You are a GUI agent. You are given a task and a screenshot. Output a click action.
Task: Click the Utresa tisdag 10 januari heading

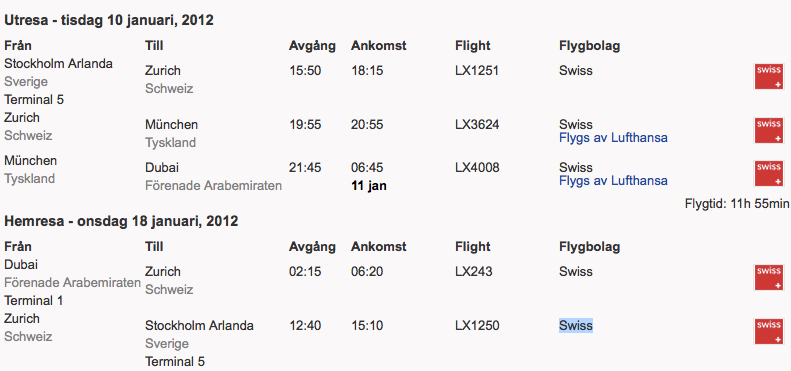click(x=109, y=20)
